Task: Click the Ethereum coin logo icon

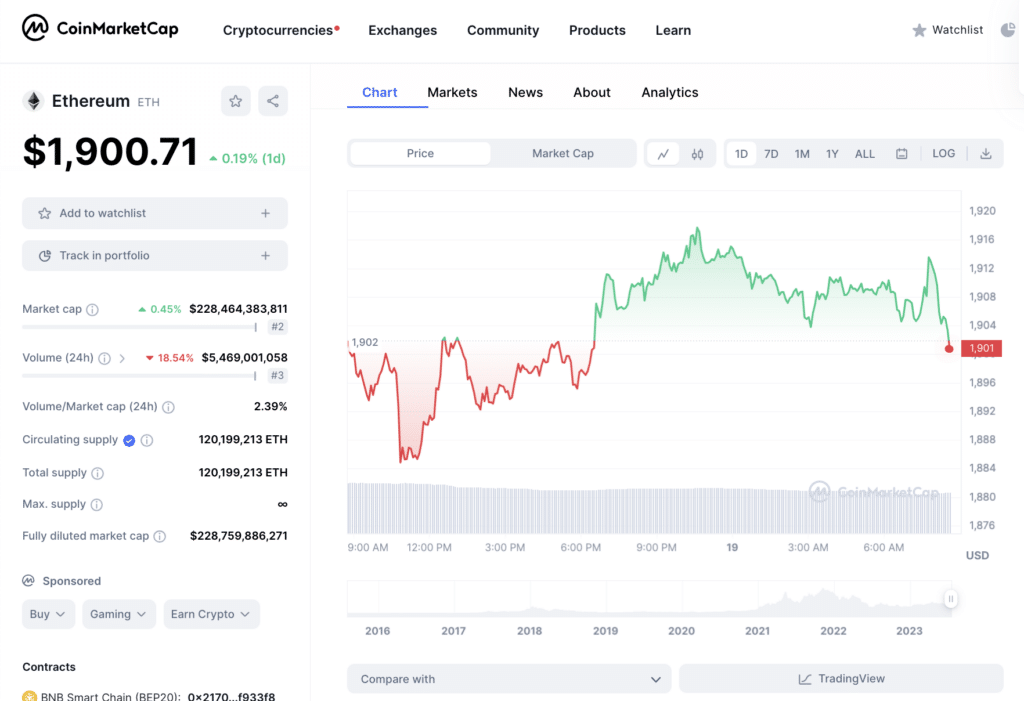Action: pos(33,101)
